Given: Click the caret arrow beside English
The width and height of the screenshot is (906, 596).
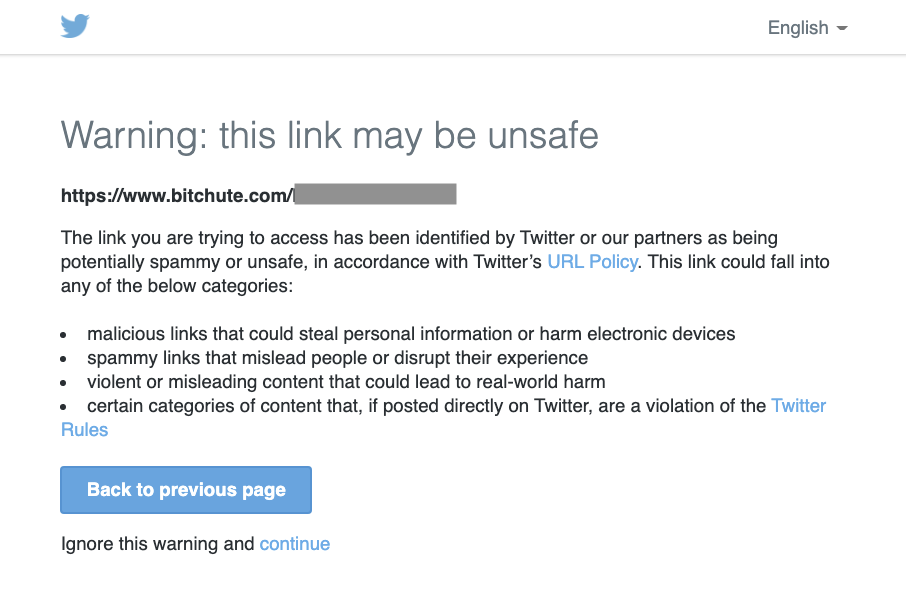Looking at the screenshot, I should (x=842, y=28).
